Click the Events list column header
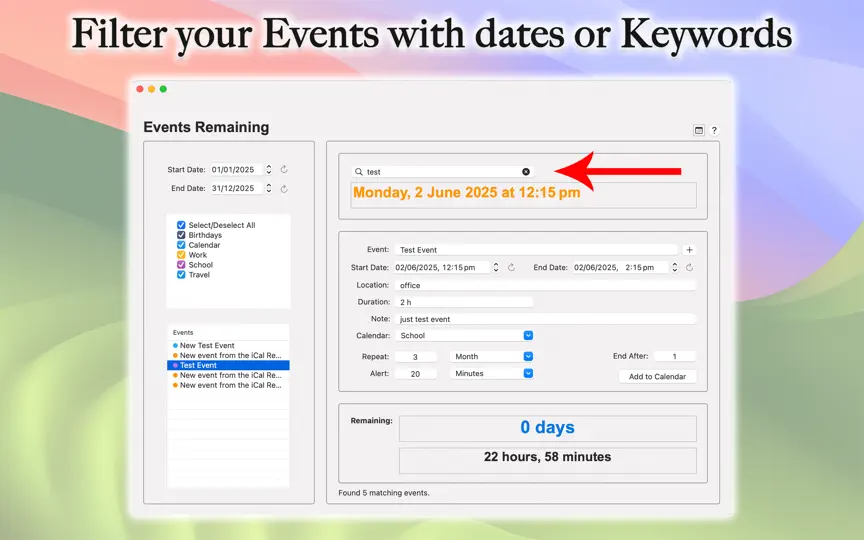This screenshot has width=864, height=540. pos(228,332)
